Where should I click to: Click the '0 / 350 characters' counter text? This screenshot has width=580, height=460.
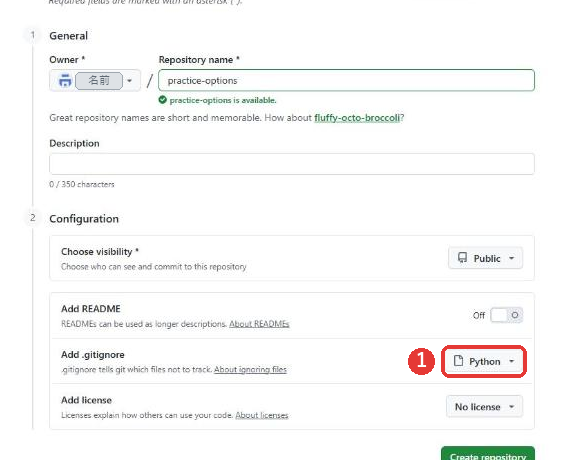[x=82, y=184]
